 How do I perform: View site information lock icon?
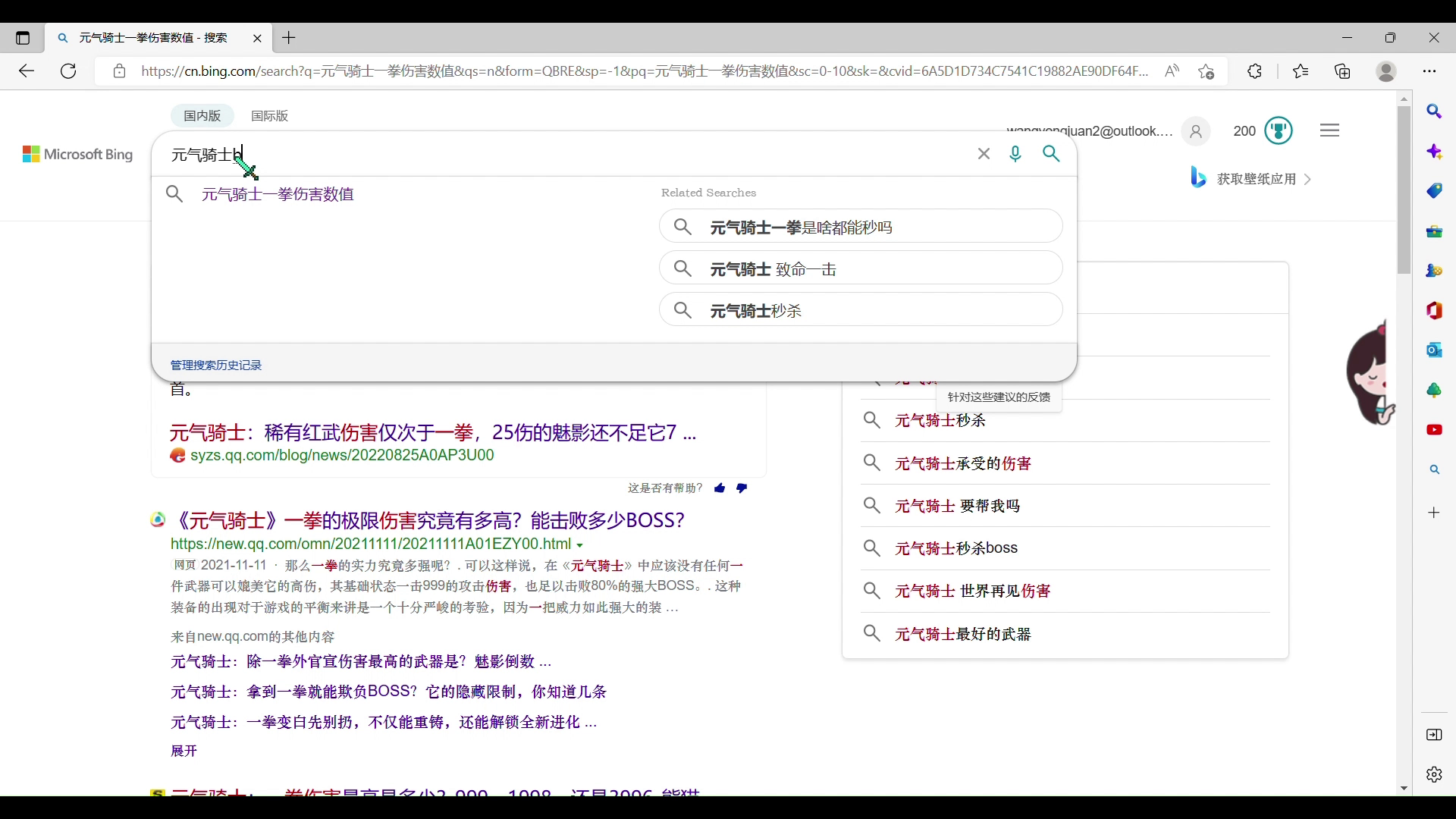pos(119,71)
